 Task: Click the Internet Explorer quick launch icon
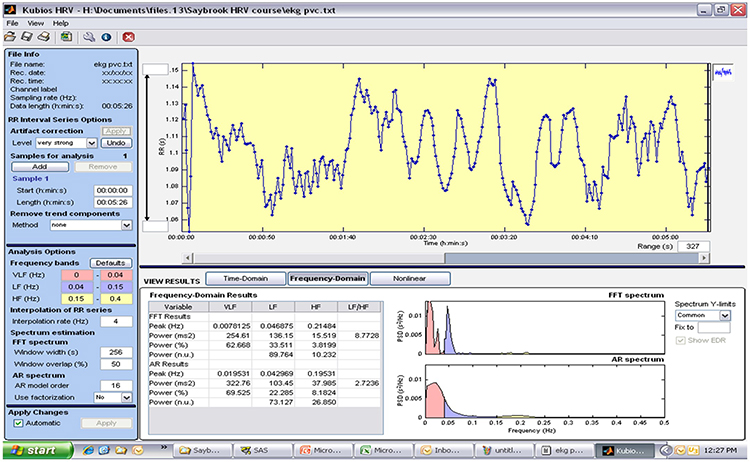pos(86,451)
